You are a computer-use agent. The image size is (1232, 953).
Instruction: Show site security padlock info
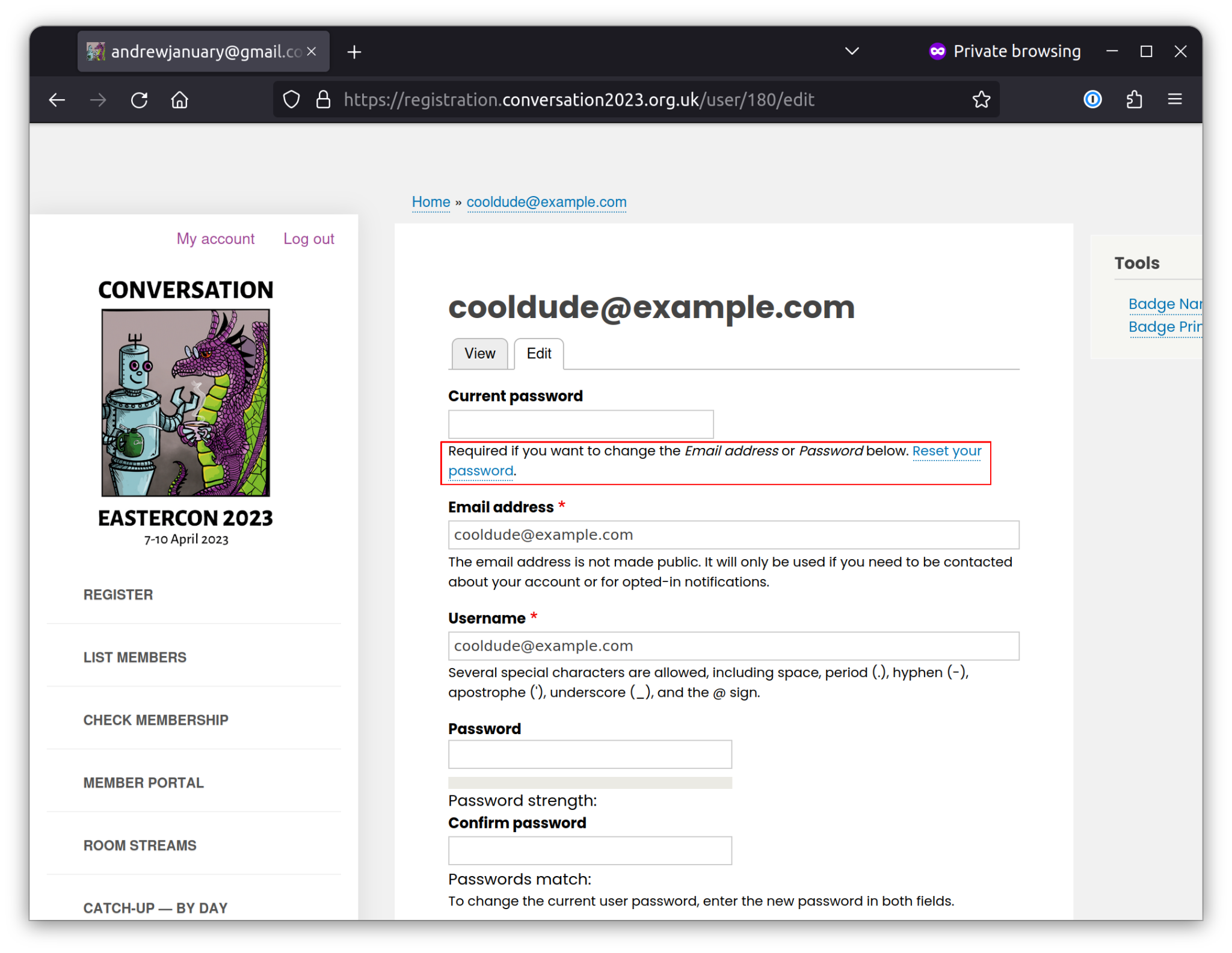(323, 100)
